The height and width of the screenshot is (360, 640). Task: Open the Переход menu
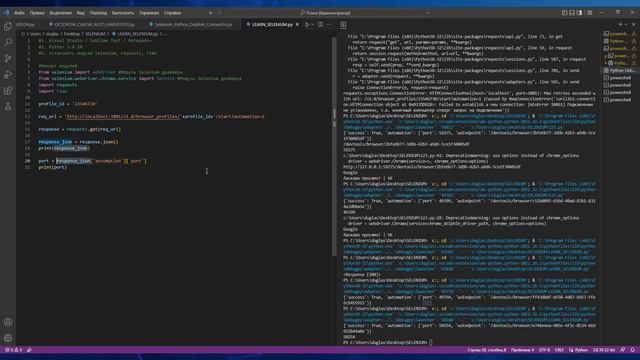tap(98, 13)
